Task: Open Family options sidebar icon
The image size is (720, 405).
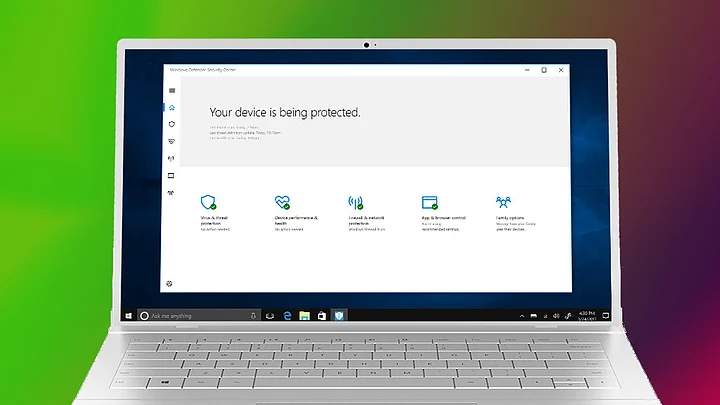Action: pos(172,192)
